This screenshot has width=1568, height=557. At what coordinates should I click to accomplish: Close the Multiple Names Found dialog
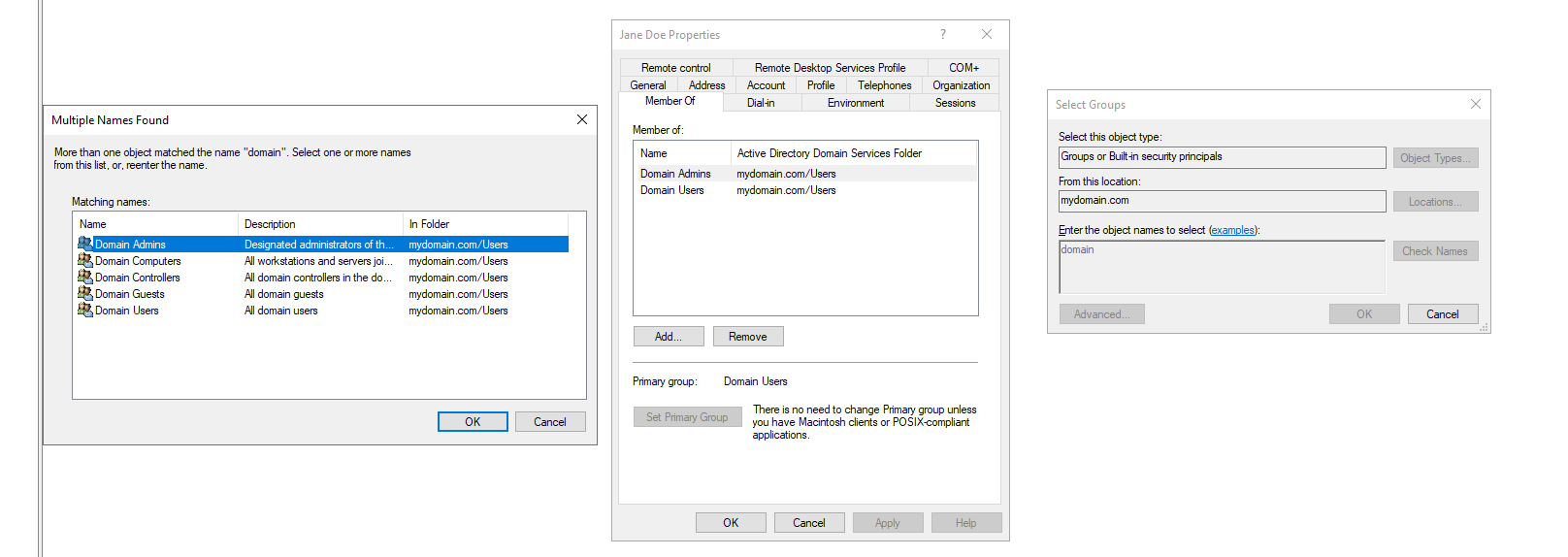pyautogui.click(x=582, y=119)
